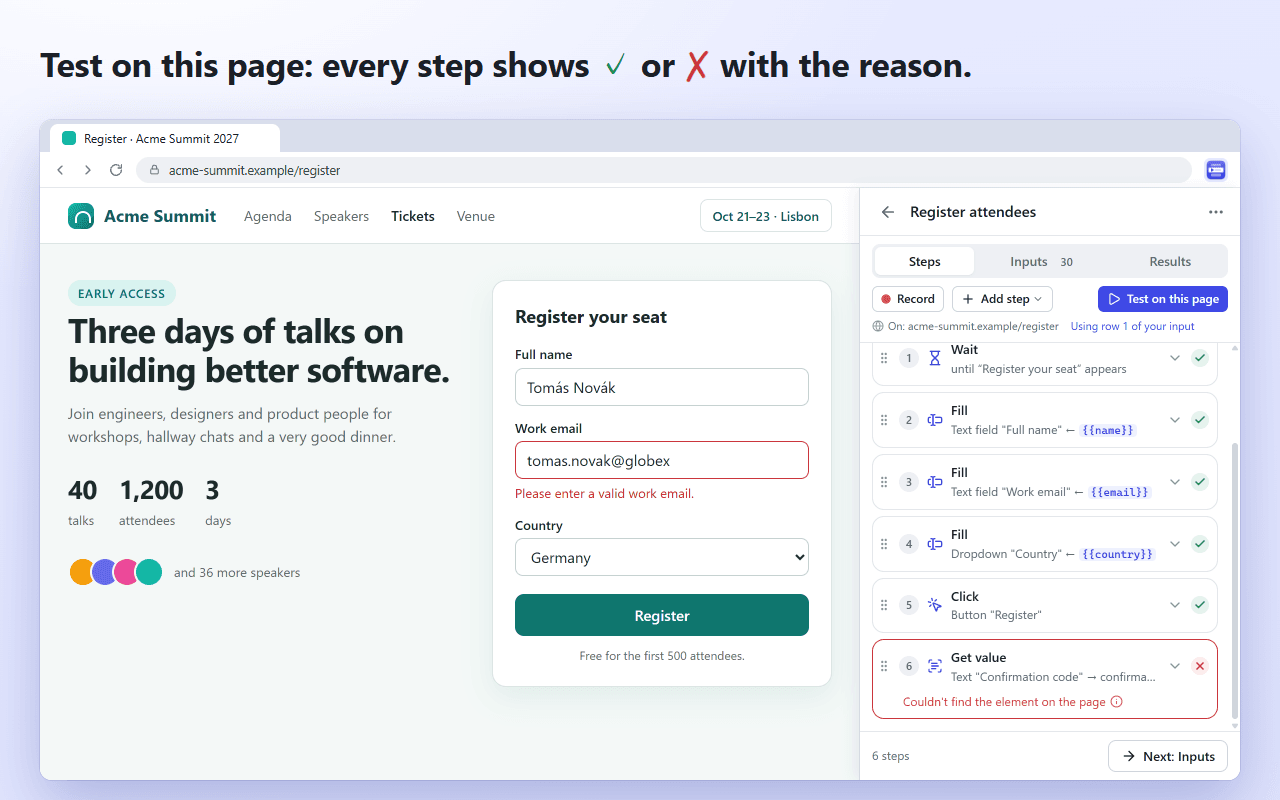Screen dimensions: 1280x800
Task: Expand step 4 Fill Country chevron
Action: (x=1175, y=544)
